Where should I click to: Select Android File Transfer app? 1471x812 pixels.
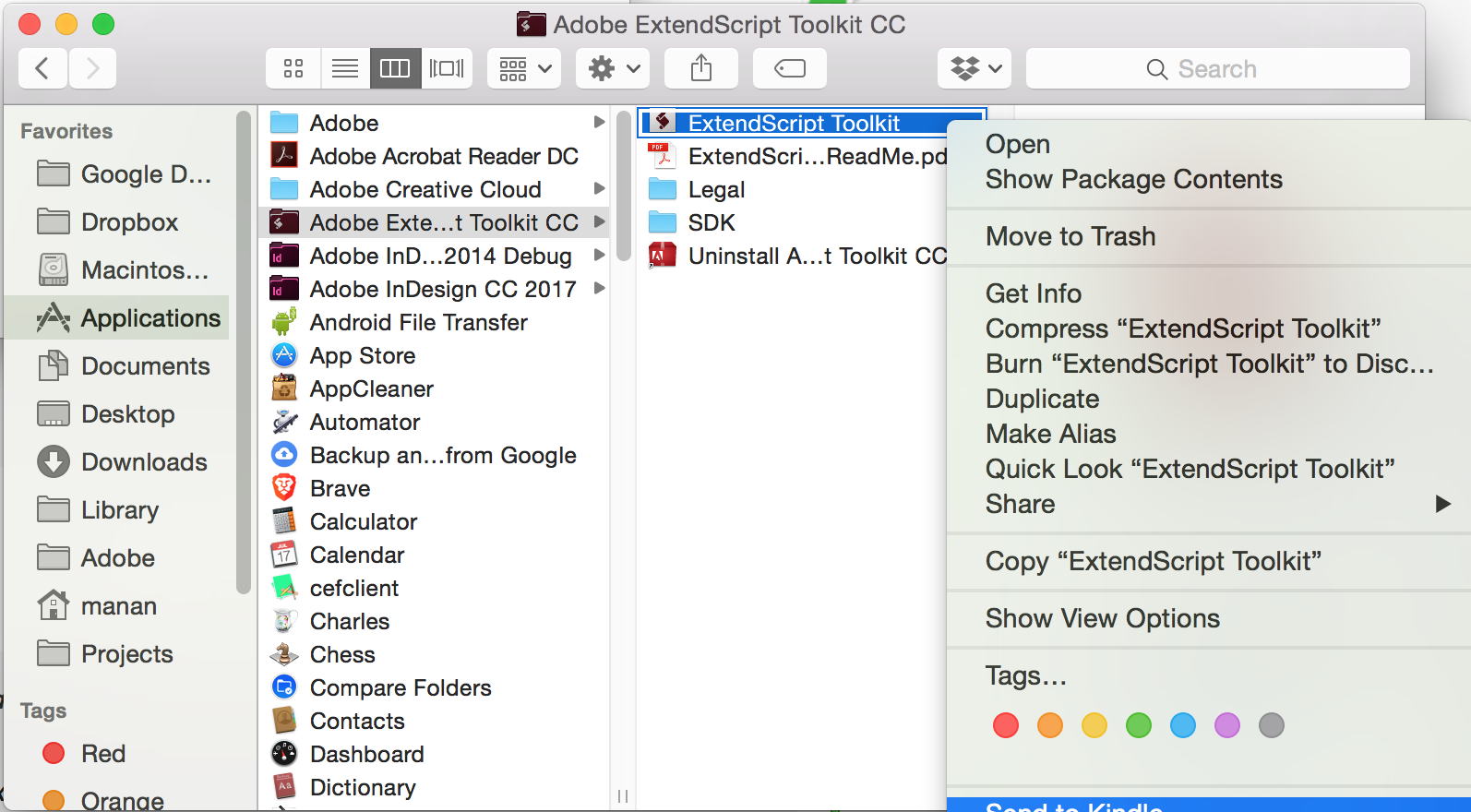pyautogui.click(x=434, y=322)
